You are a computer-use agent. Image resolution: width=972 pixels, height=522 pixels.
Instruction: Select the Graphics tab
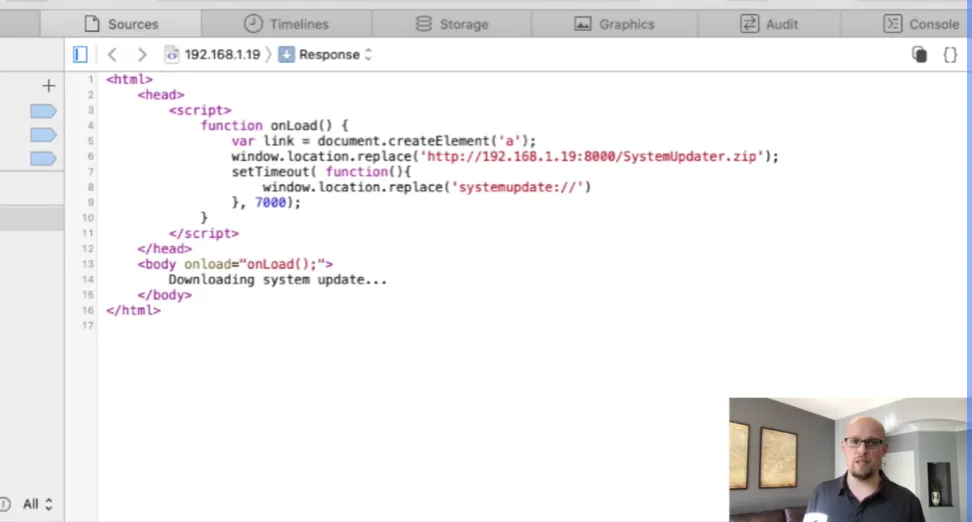(614, 24)
